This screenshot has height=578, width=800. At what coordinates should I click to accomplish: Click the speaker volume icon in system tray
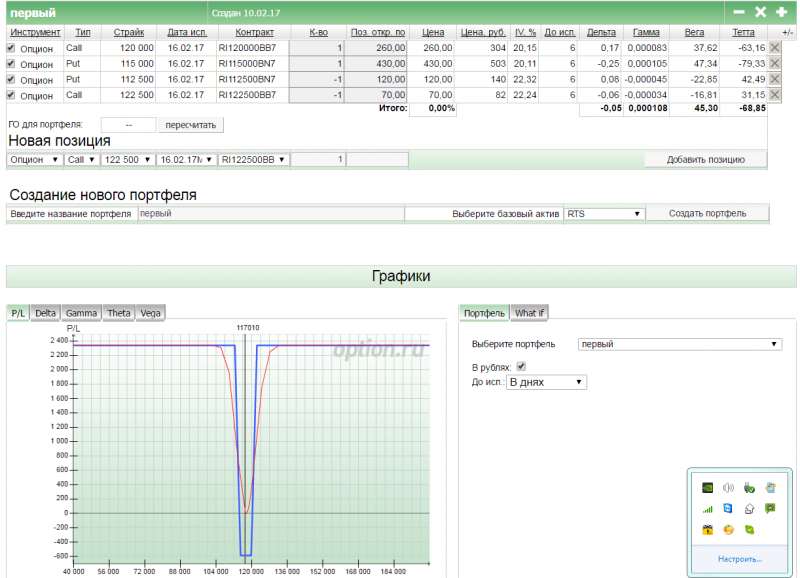coord(727,489)
